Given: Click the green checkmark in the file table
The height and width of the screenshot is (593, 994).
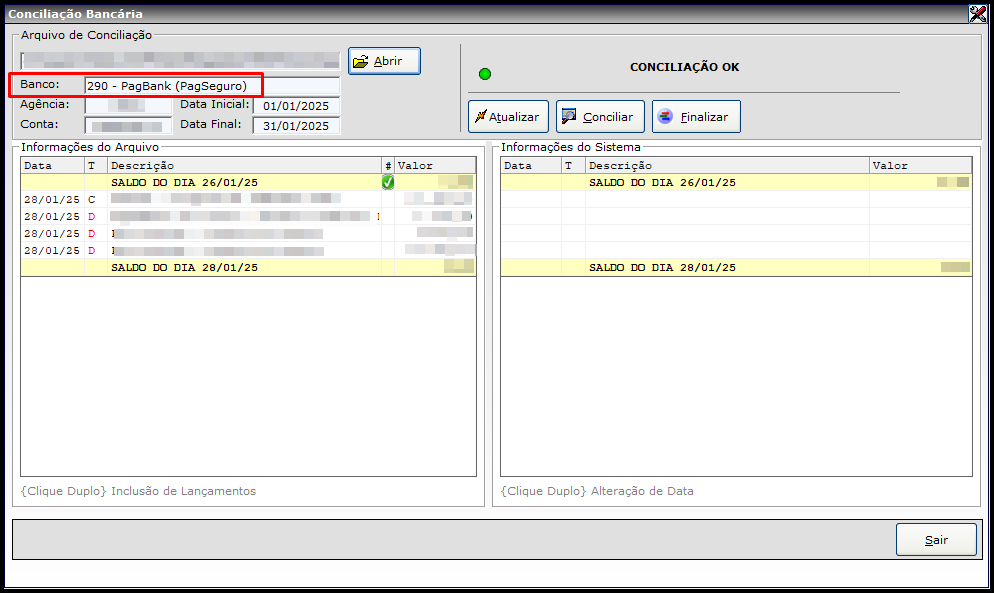Looking at the screenshot, I should tap(388, 183).
